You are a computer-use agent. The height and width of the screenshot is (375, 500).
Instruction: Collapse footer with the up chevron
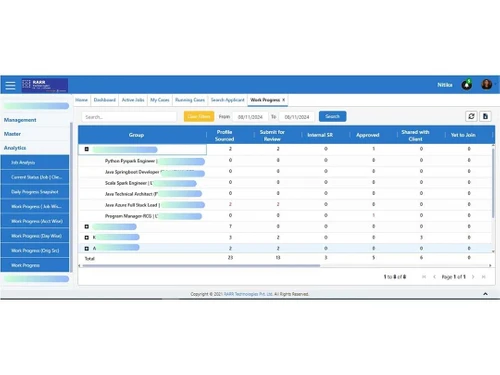tap(485, 294)
